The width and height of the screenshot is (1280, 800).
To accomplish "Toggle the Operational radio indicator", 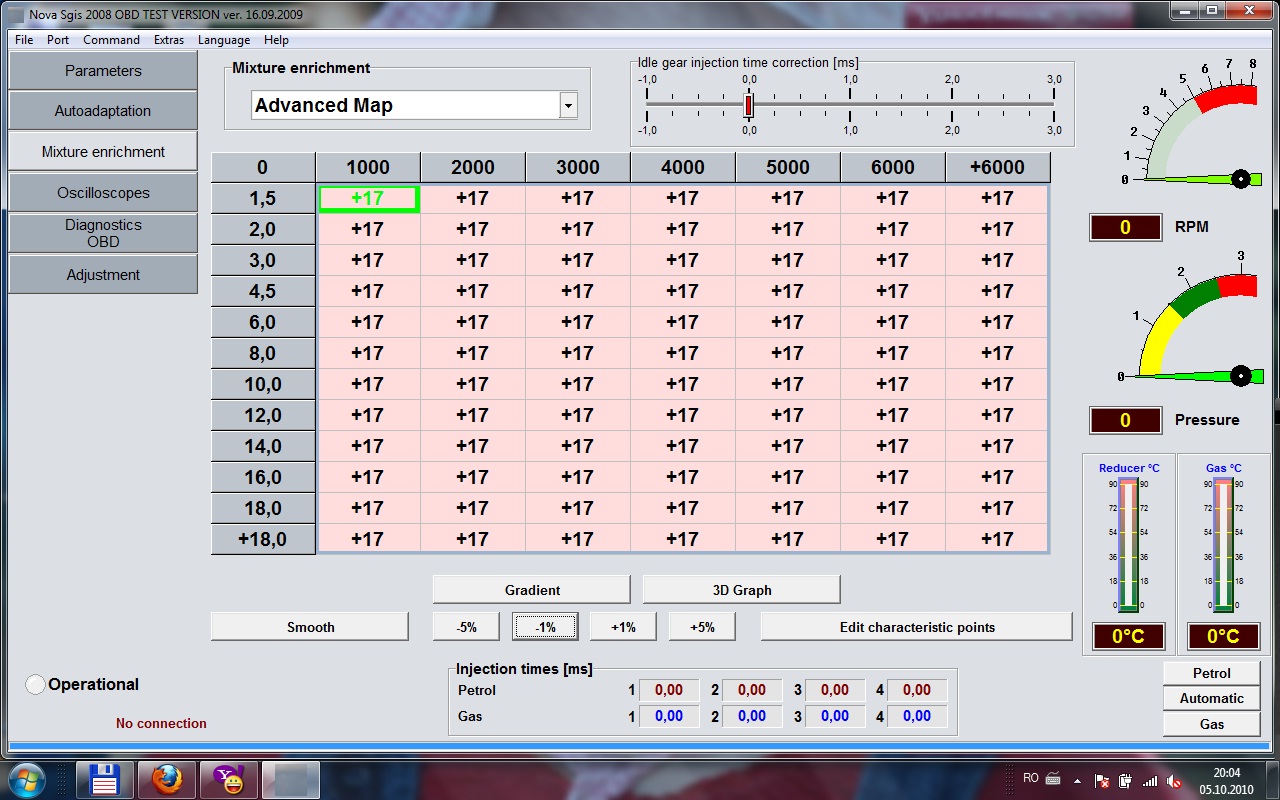I will pyautogui.click(x=36, y=685).
